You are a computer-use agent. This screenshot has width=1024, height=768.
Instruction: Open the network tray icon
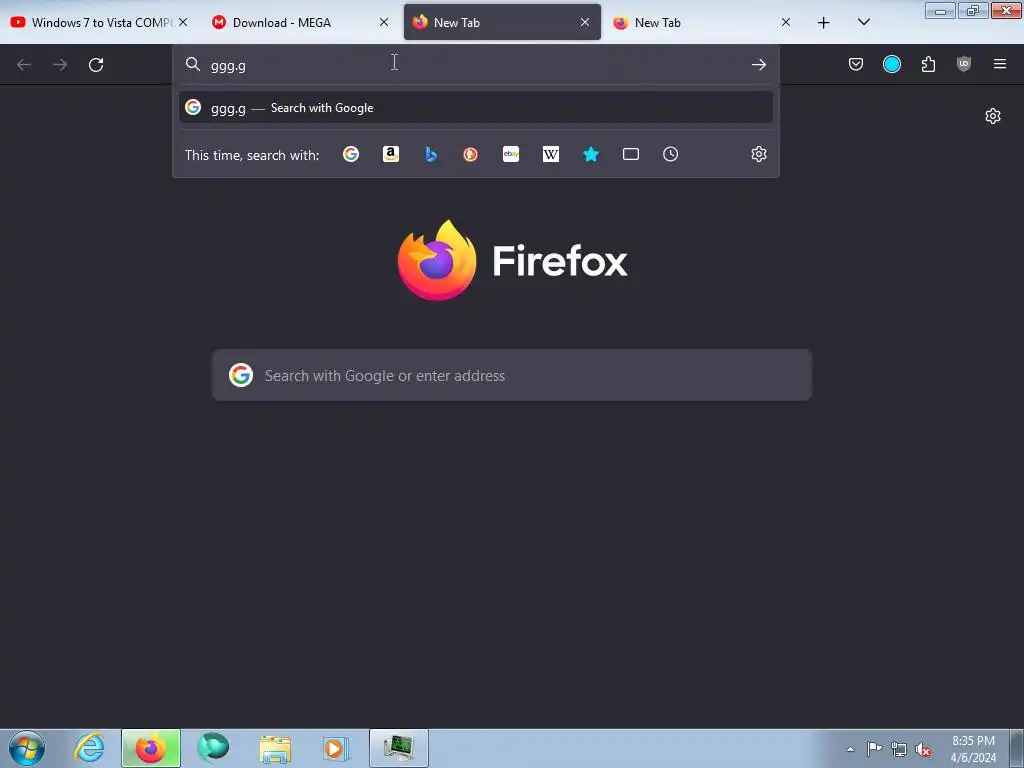[899, 749]
